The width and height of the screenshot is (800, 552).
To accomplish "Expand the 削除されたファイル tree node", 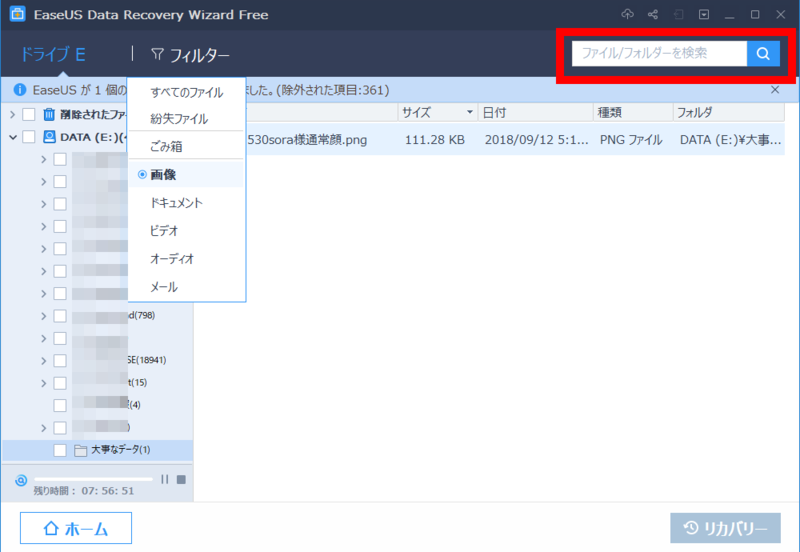I will (13, 114).
